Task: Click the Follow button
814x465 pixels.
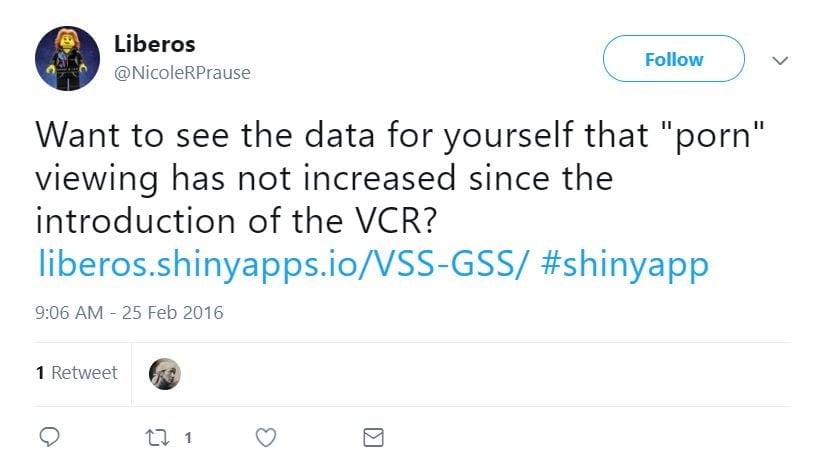Action: click(673, 59)
